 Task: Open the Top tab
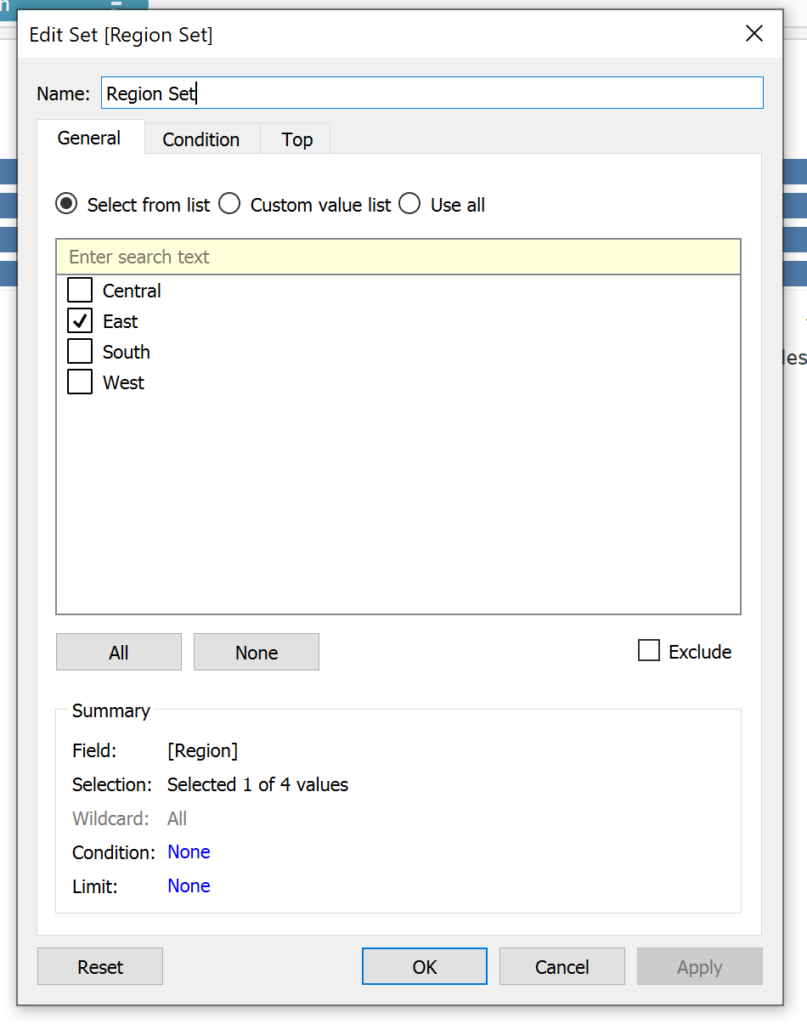point(297,139)
